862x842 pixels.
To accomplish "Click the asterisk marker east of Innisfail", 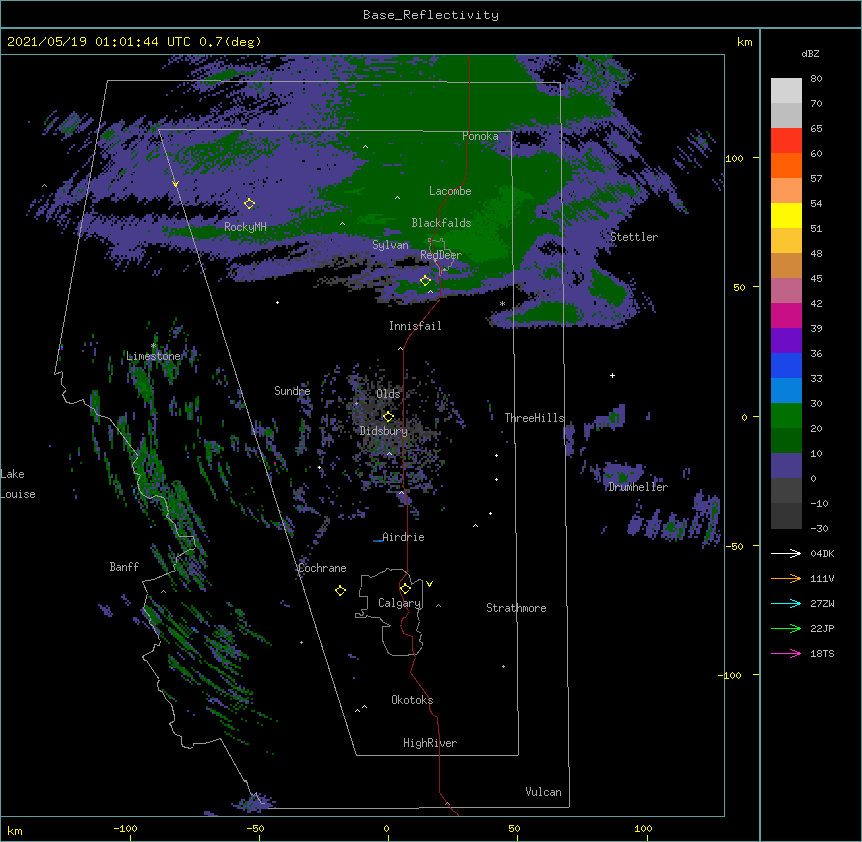I will pyautogui.click(x=502, y=303).
